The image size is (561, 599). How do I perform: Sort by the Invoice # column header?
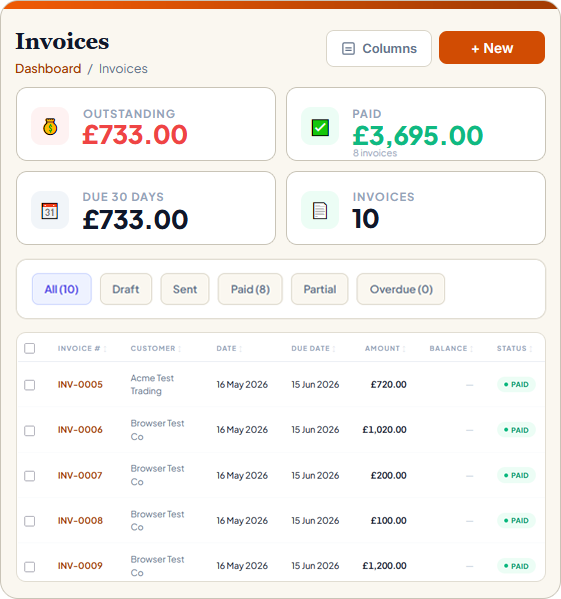click(x=82, y=348)
